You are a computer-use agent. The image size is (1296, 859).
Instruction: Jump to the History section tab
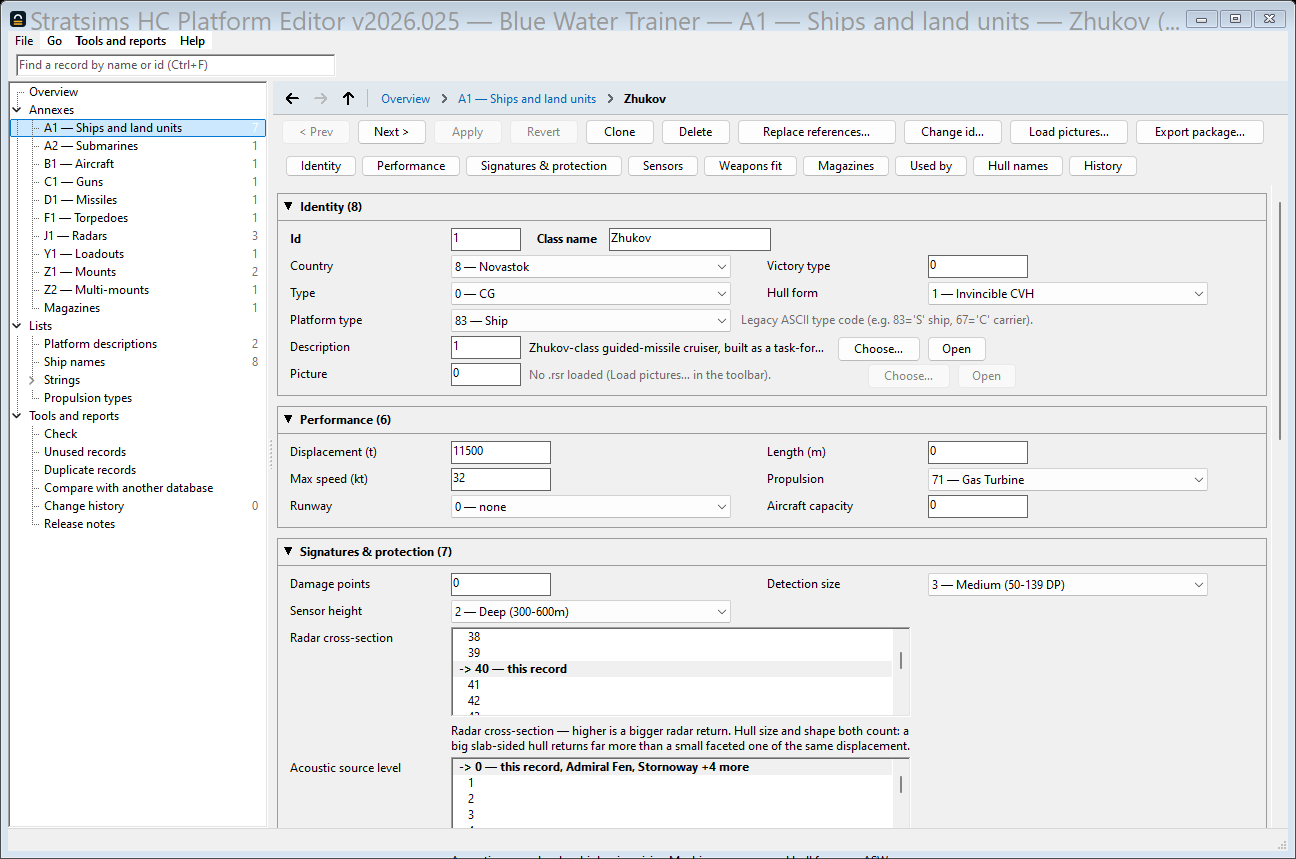1103,166
